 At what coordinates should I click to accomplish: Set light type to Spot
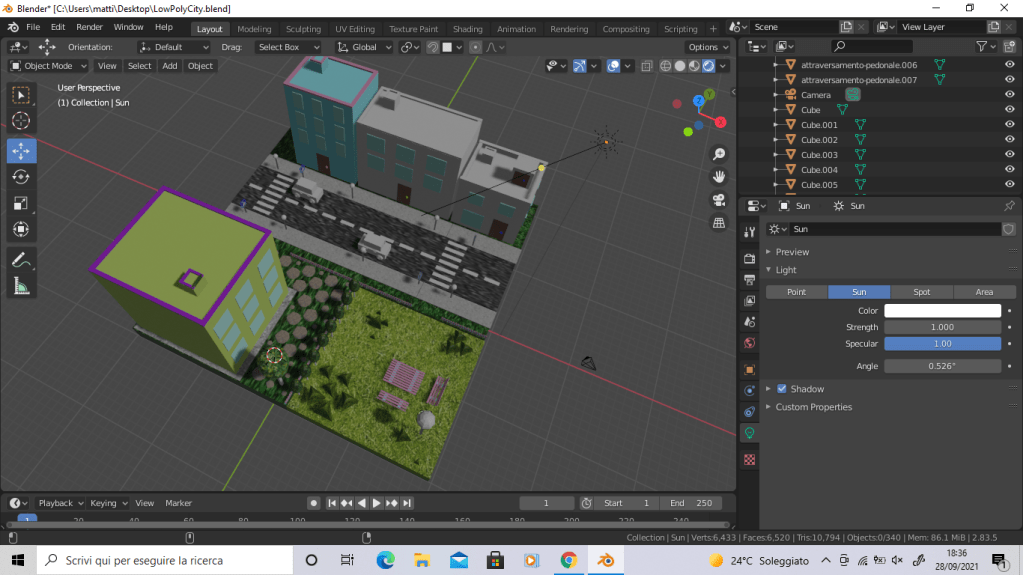[921, 292]
